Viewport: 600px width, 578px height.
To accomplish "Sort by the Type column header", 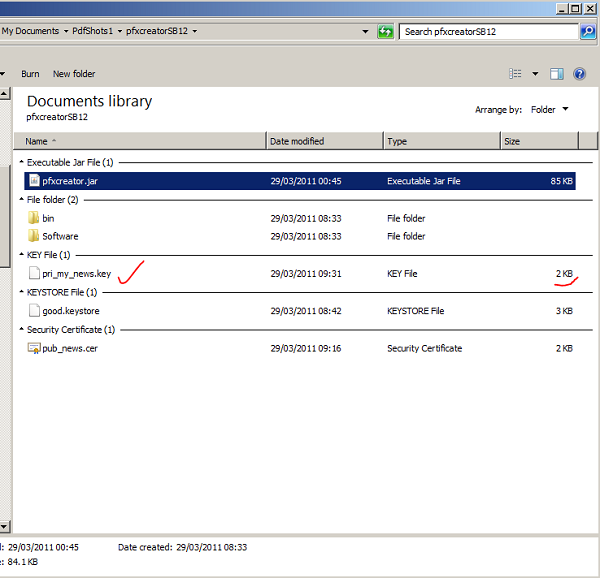I will point(442,141).
